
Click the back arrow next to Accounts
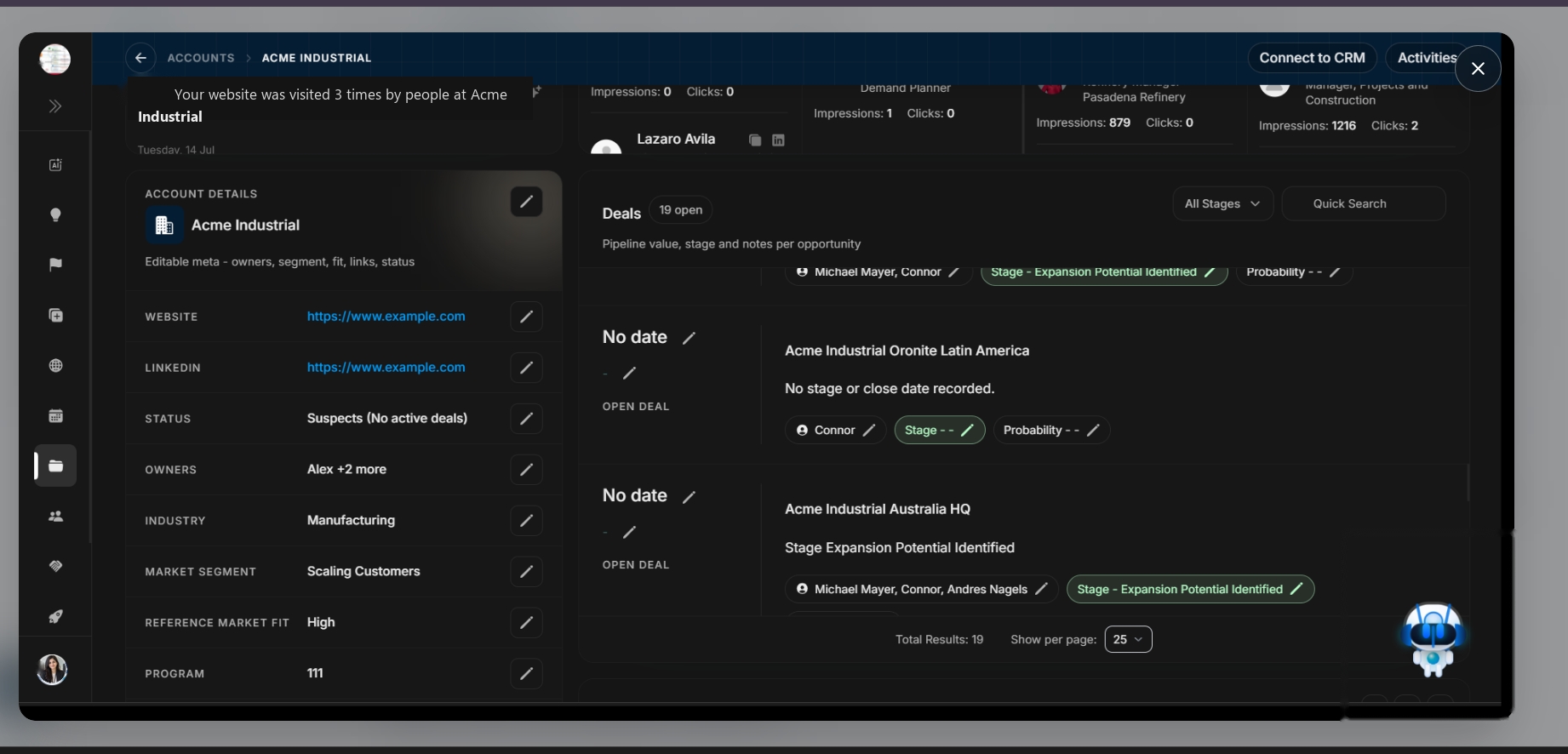(x=141, y=58)
